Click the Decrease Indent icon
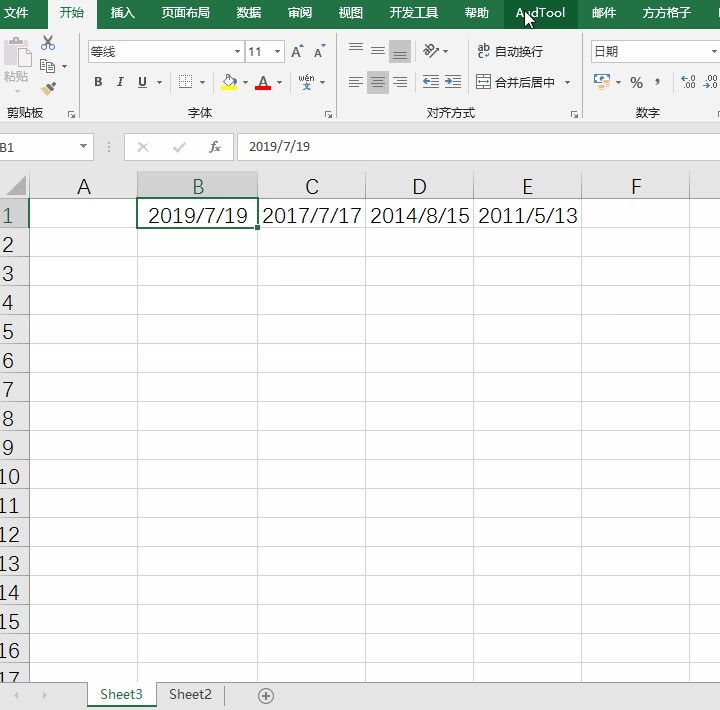Screen dimensions: 720x710 pos(431,82)
